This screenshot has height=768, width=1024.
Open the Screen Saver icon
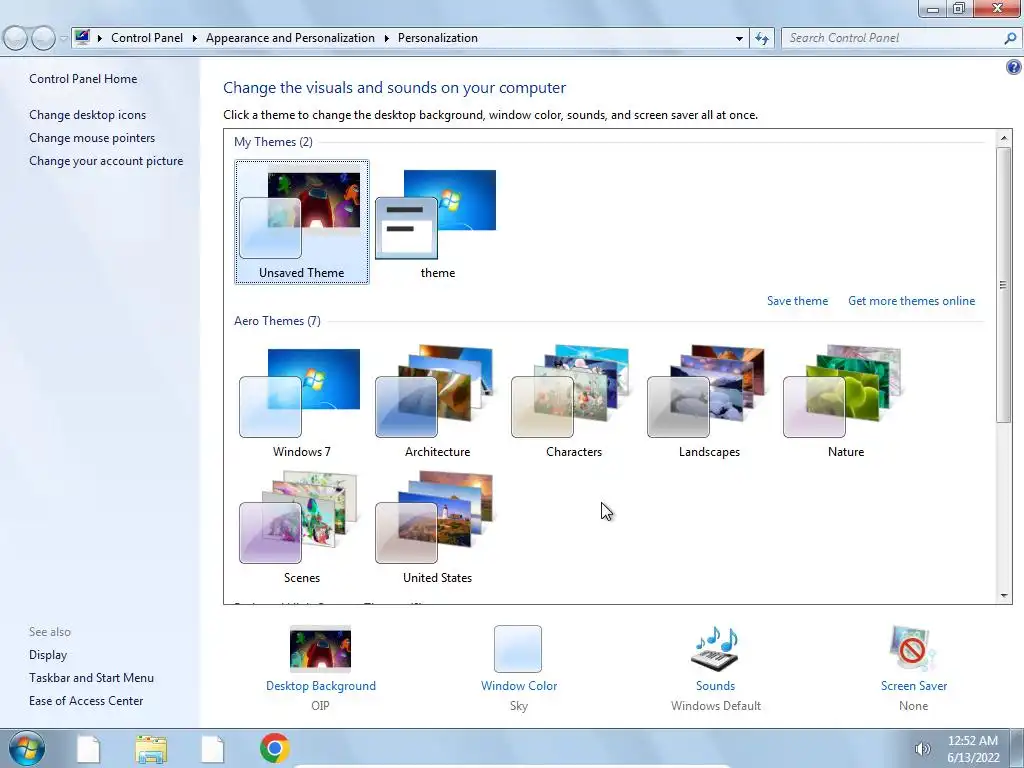tap(913, 648)
